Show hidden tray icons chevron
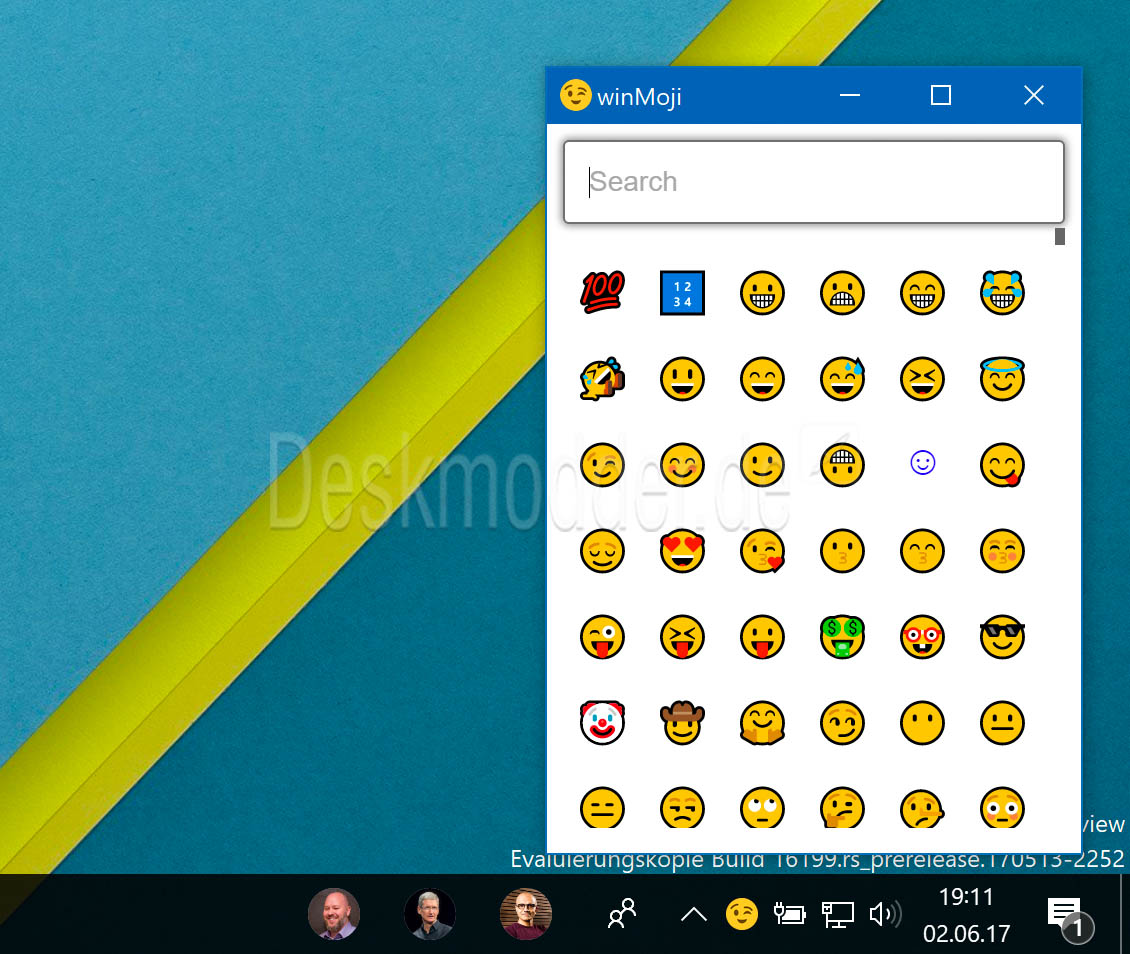 click(x=693, y=914)
